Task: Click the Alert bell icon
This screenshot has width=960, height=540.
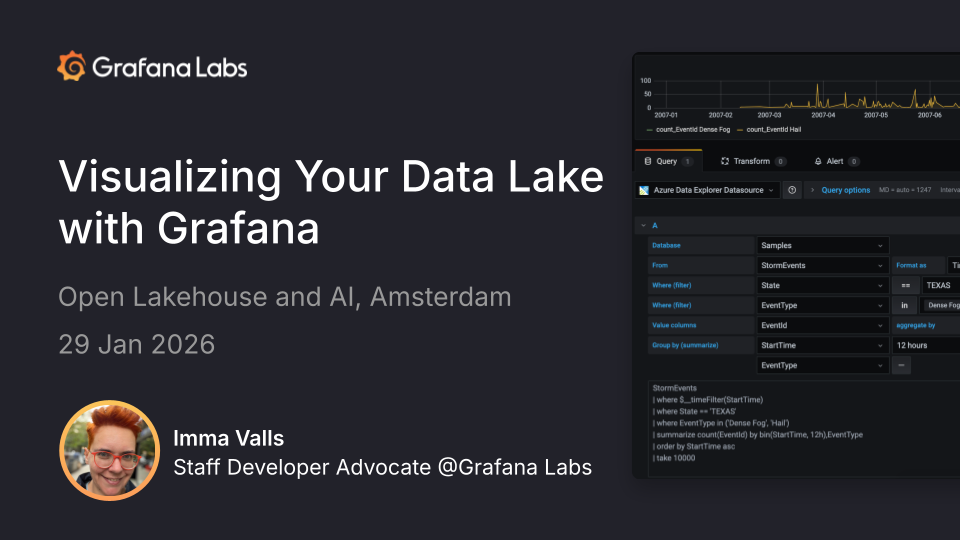Action: (x=817, y=161)
